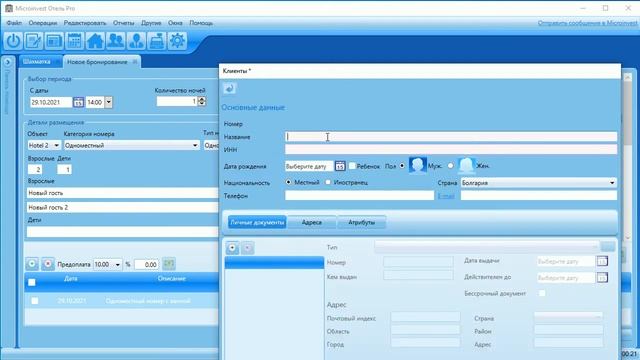Select the Муж. radio button

(x=402, y=166)
